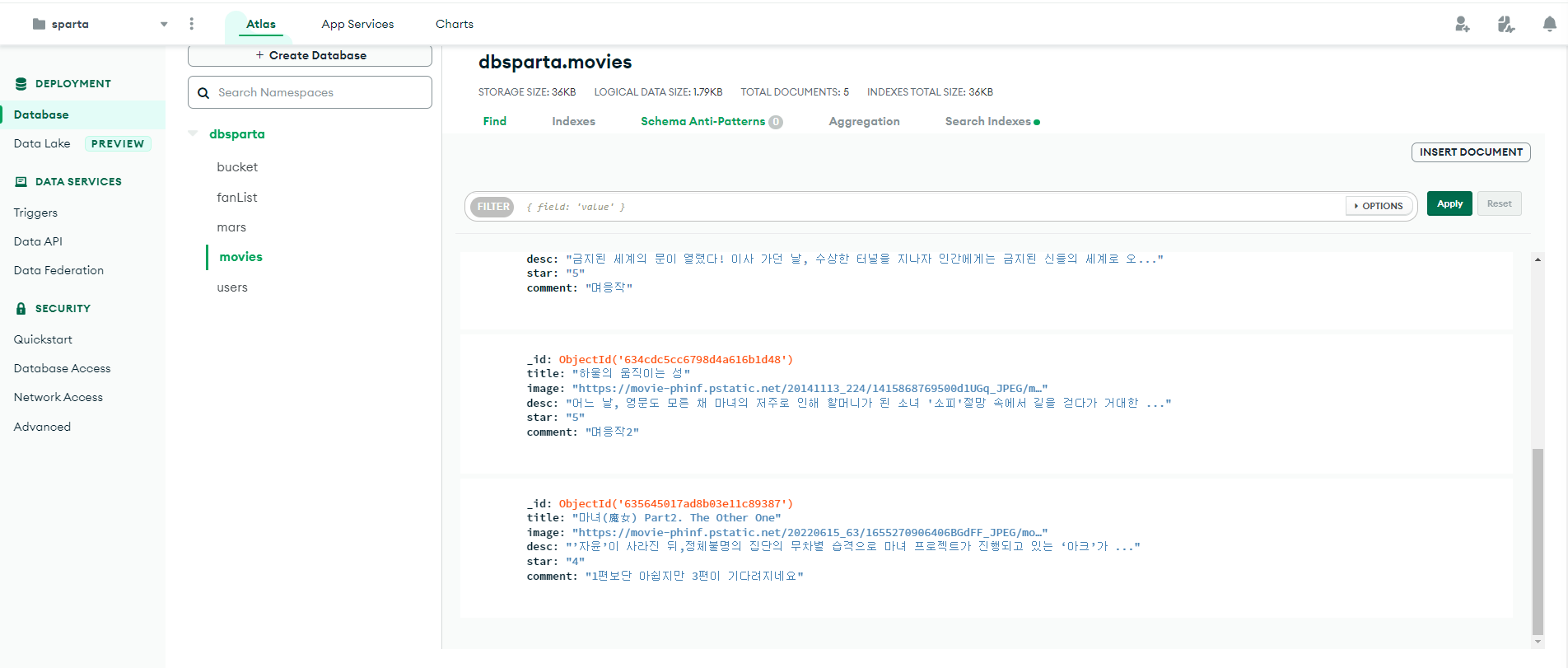This screenshot has height=668, width=1568.
Task: Click ObjectId '635645017ad8b03e11c89387'
Action: pos(675,503)
